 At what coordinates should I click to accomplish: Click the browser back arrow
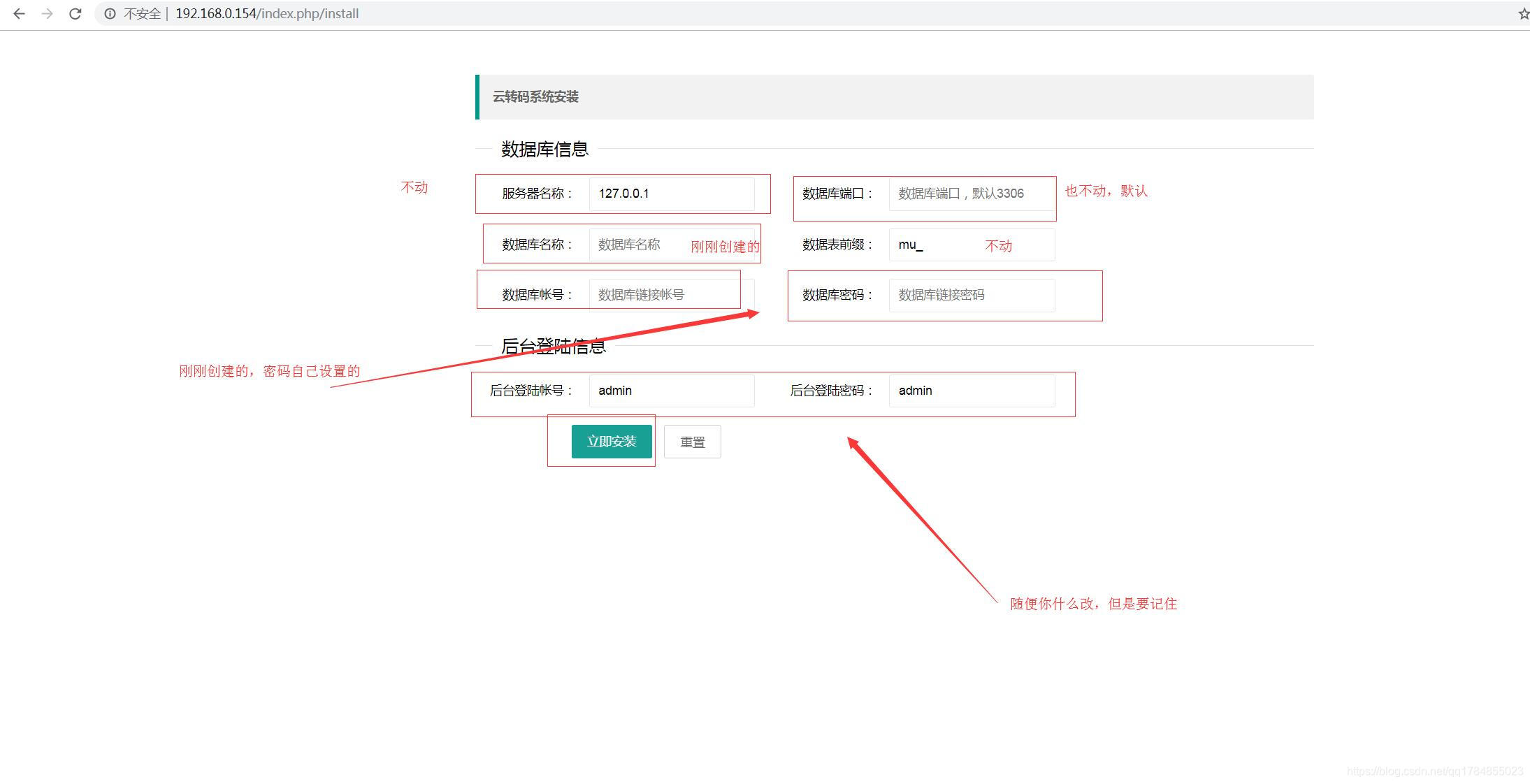click(19, 13)
